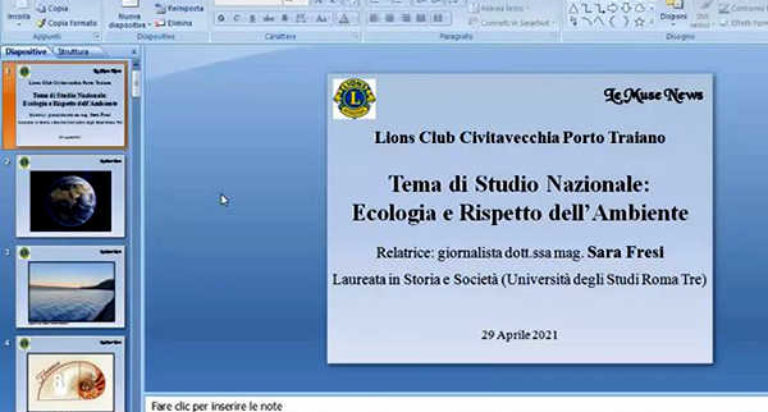
Task: Open the Appunti group dialog launcher
Action: [96, 36]
